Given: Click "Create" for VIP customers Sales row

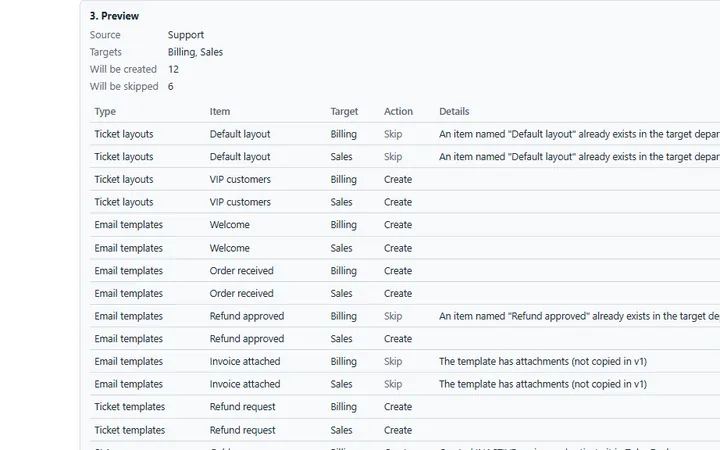Looking at the screenshot, I should pyautogui.click(x=398, y=202).
